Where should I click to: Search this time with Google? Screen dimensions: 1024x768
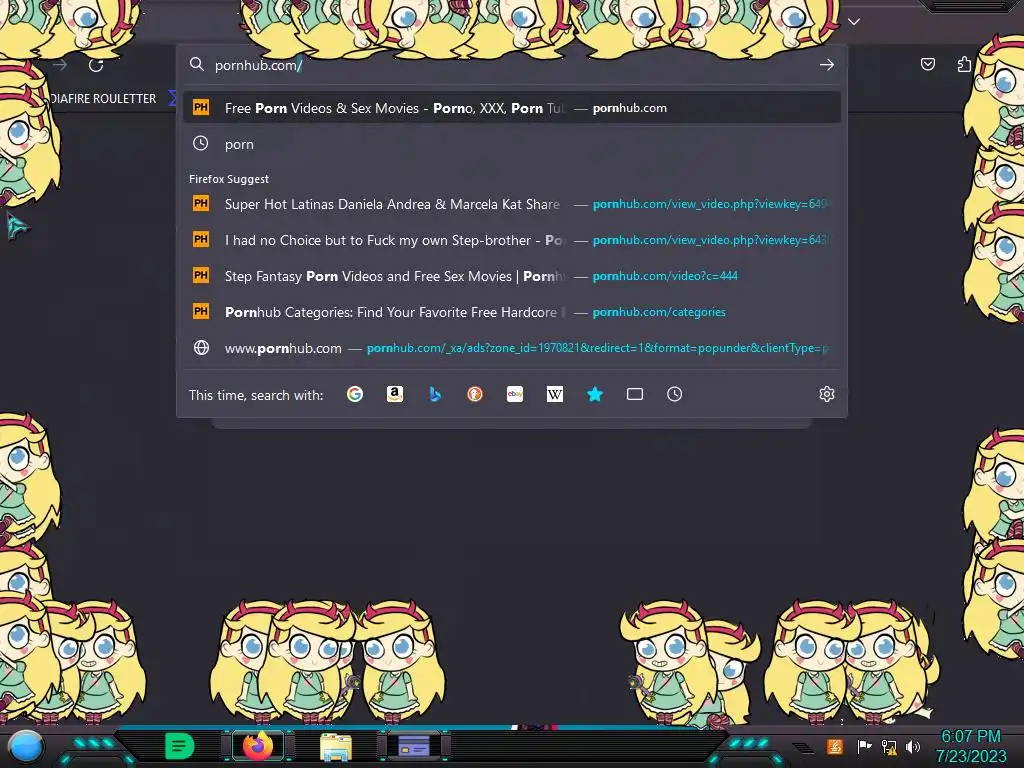pyautogui.click(x=355, y=394)
